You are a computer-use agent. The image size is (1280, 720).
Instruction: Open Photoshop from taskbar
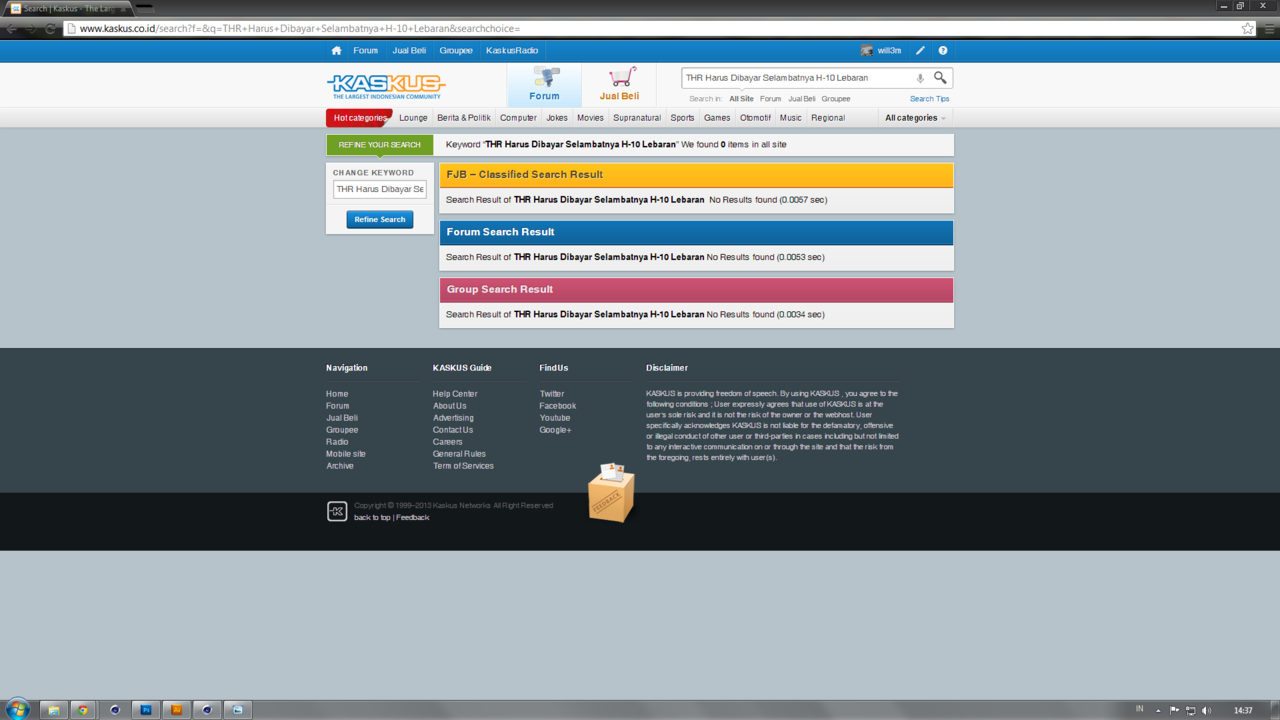(146, 709)
